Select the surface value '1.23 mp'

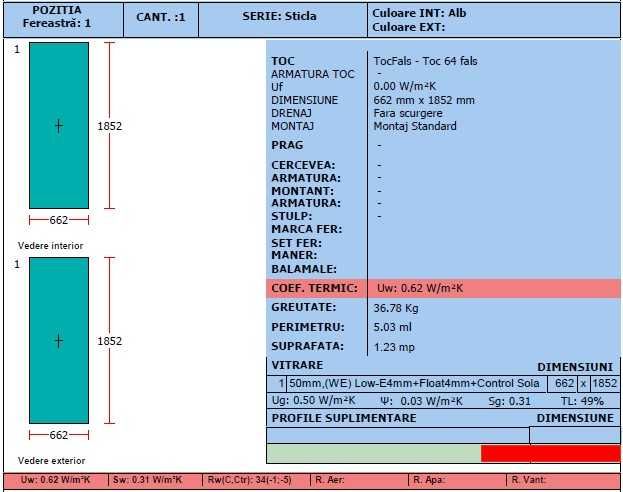394,347
